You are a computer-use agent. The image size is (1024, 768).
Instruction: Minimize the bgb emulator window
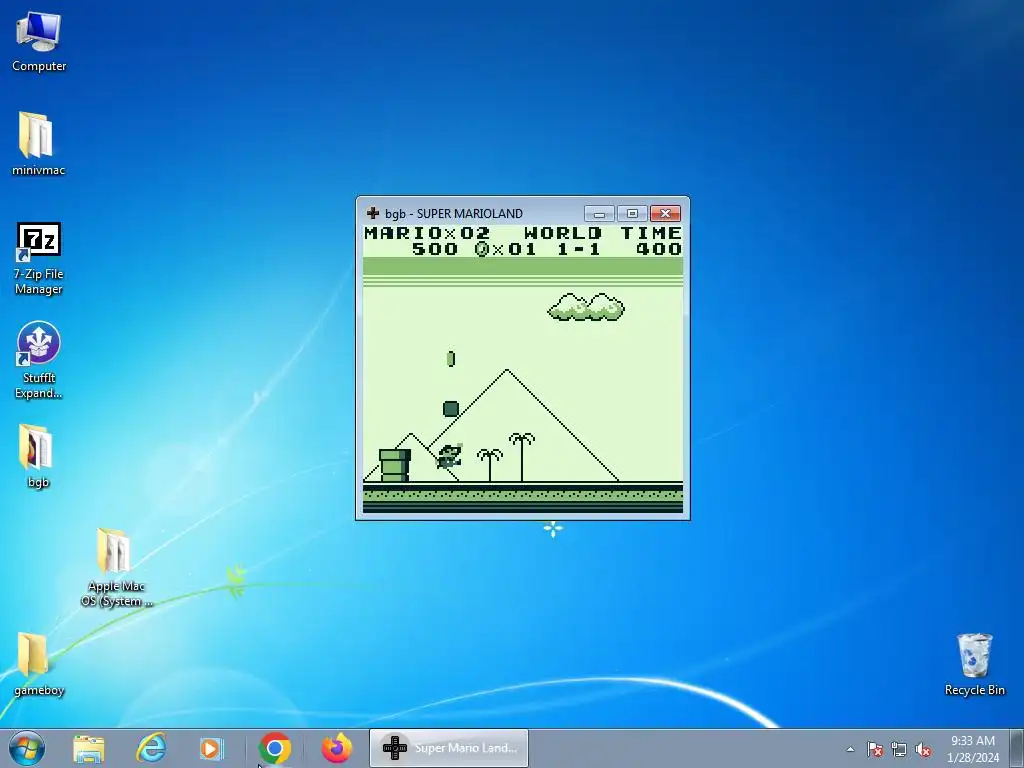click(599, 214)
